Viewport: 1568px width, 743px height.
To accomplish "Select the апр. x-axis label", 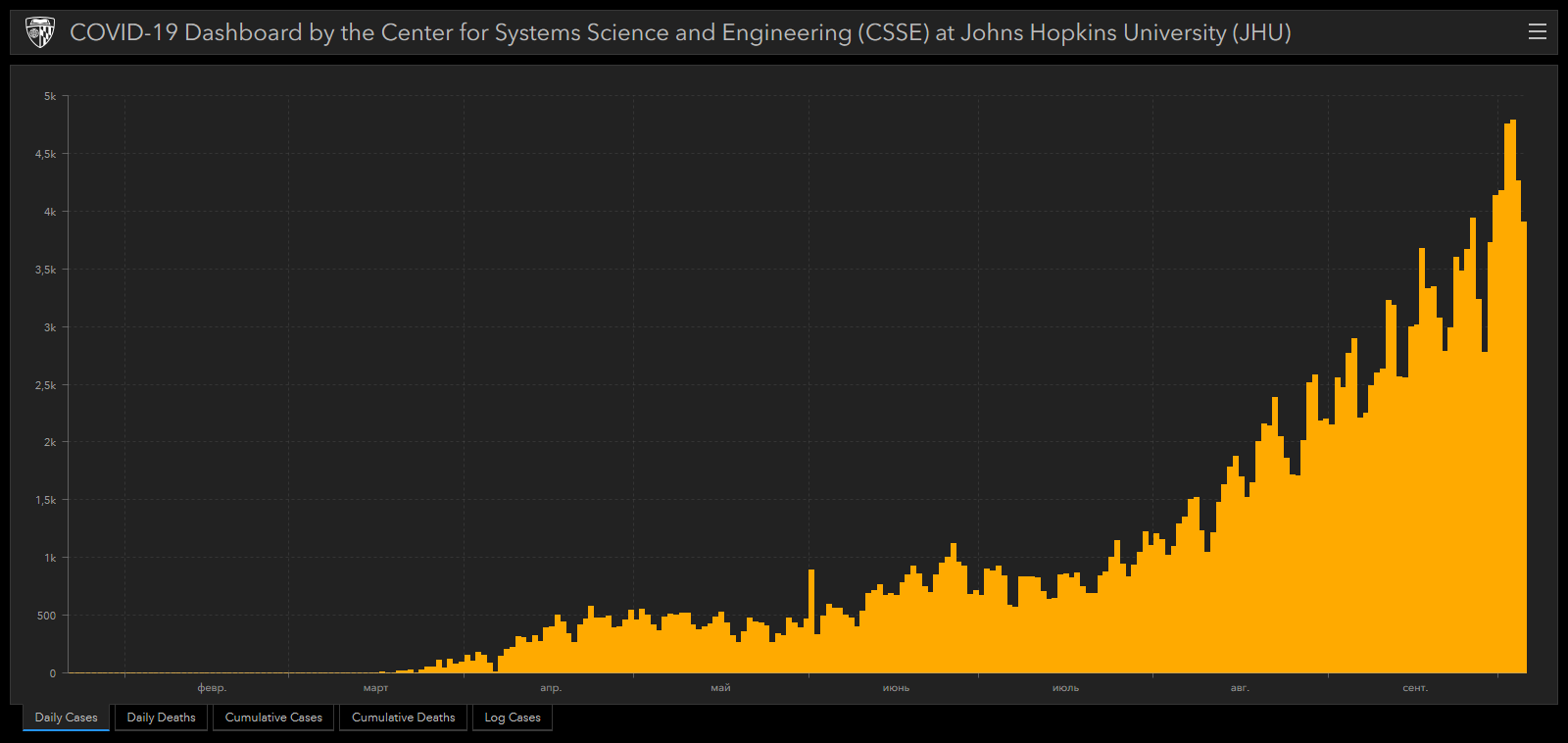I will pyautogui.click(x=551, y=688).
